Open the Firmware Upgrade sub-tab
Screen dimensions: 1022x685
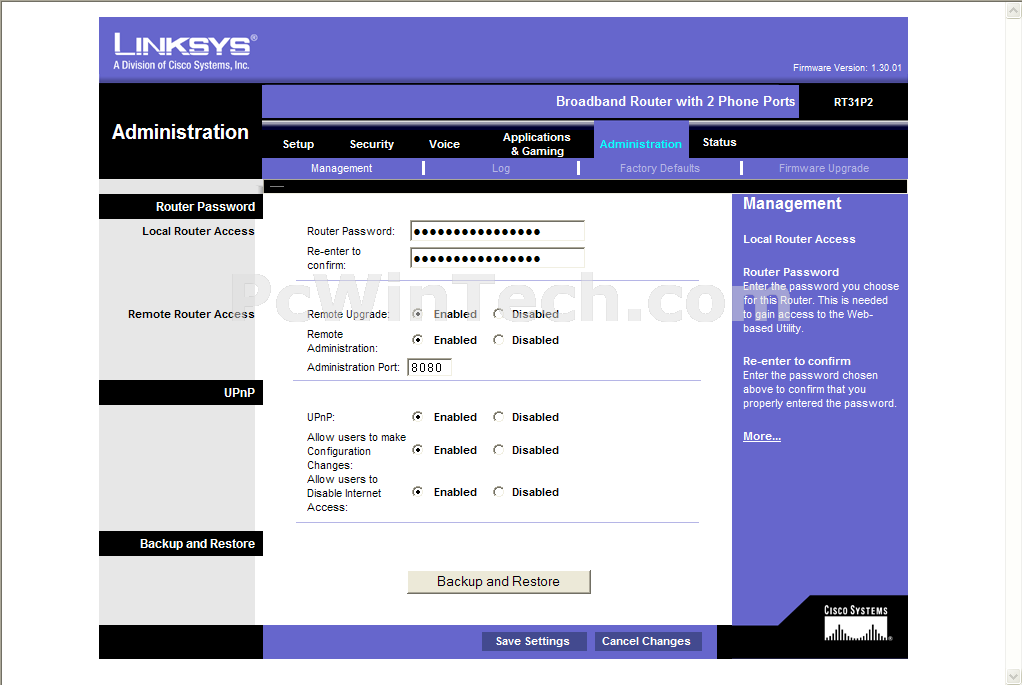[824, 168]
